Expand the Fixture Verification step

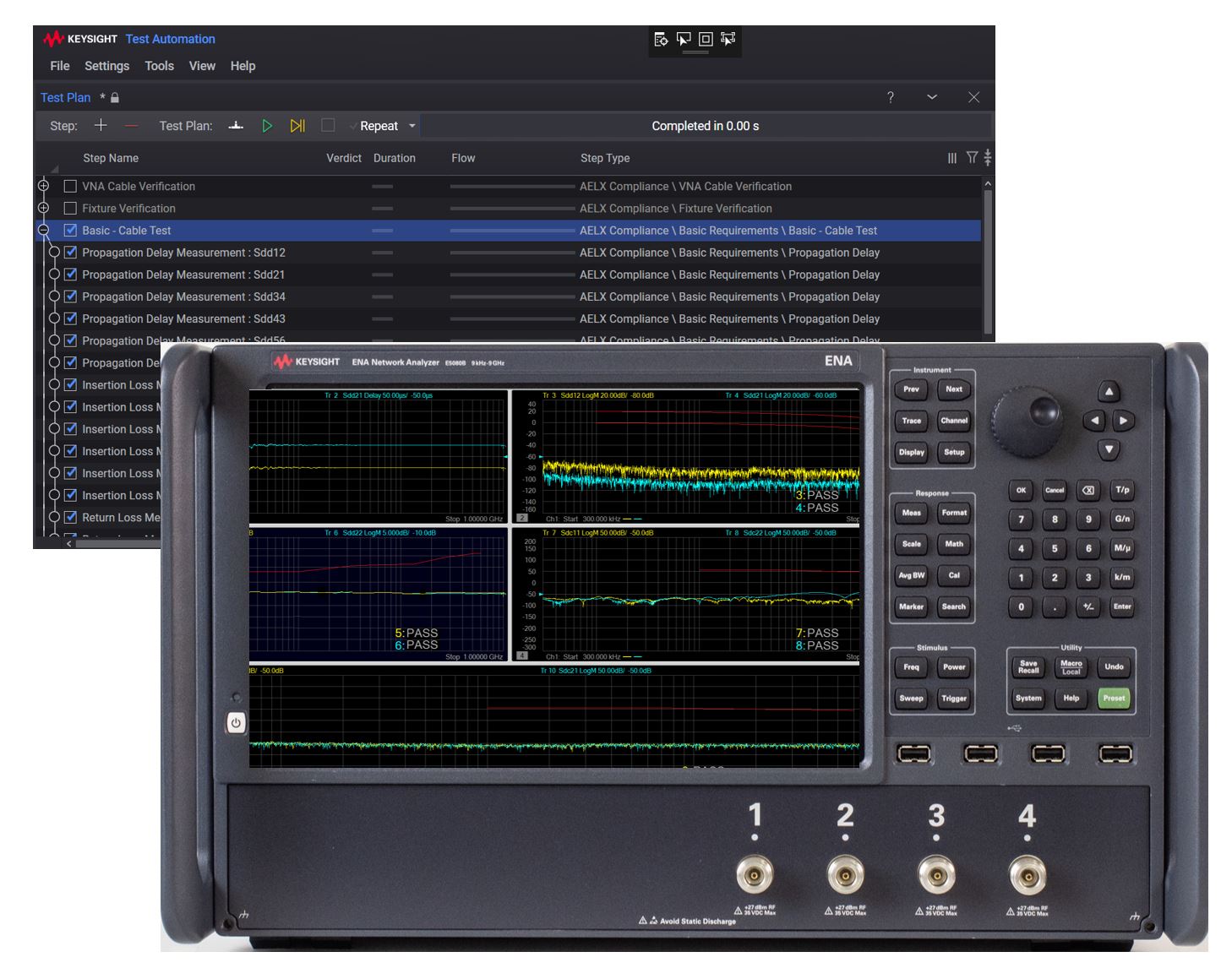point(43,208)
